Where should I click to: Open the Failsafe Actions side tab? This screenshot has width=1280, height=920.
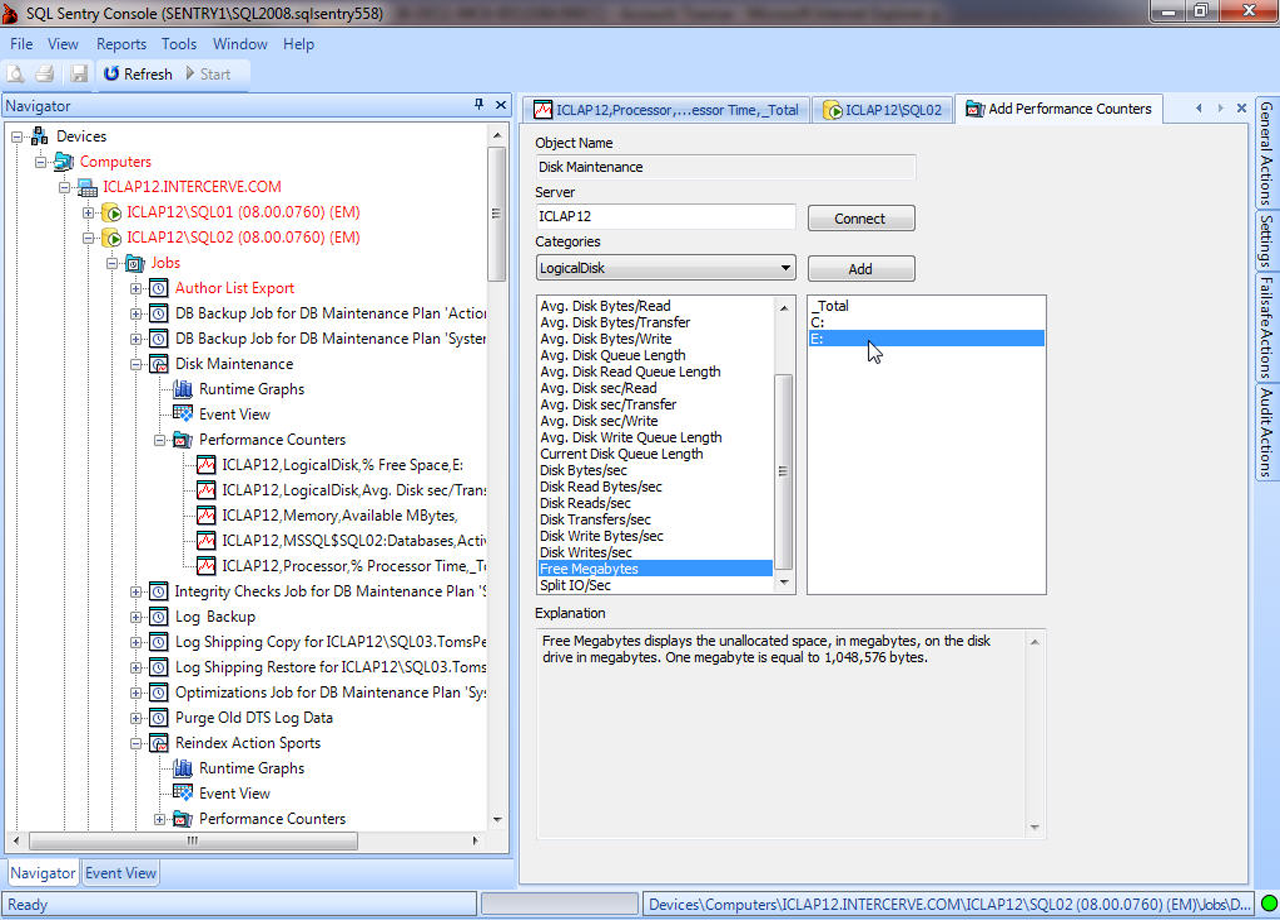[x=1267, y=326]
